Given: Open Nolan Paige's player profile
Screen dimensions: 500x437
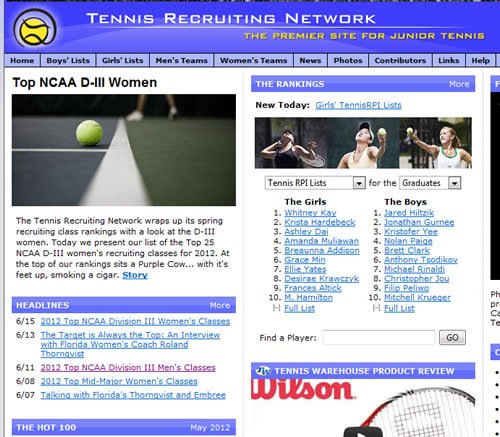Looking at the screenshot, I should [408, 241].
